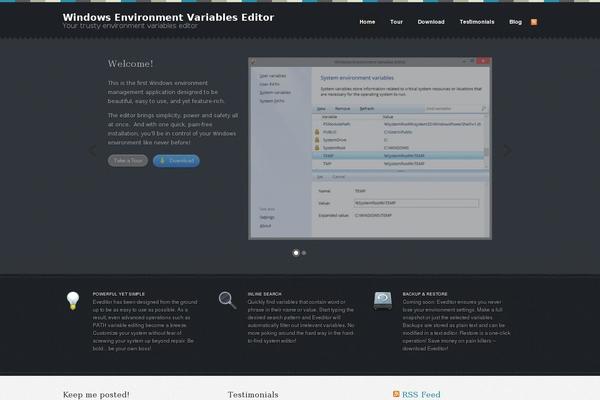
Task: Click the Testimonials section heading
Action: point(253,395)
